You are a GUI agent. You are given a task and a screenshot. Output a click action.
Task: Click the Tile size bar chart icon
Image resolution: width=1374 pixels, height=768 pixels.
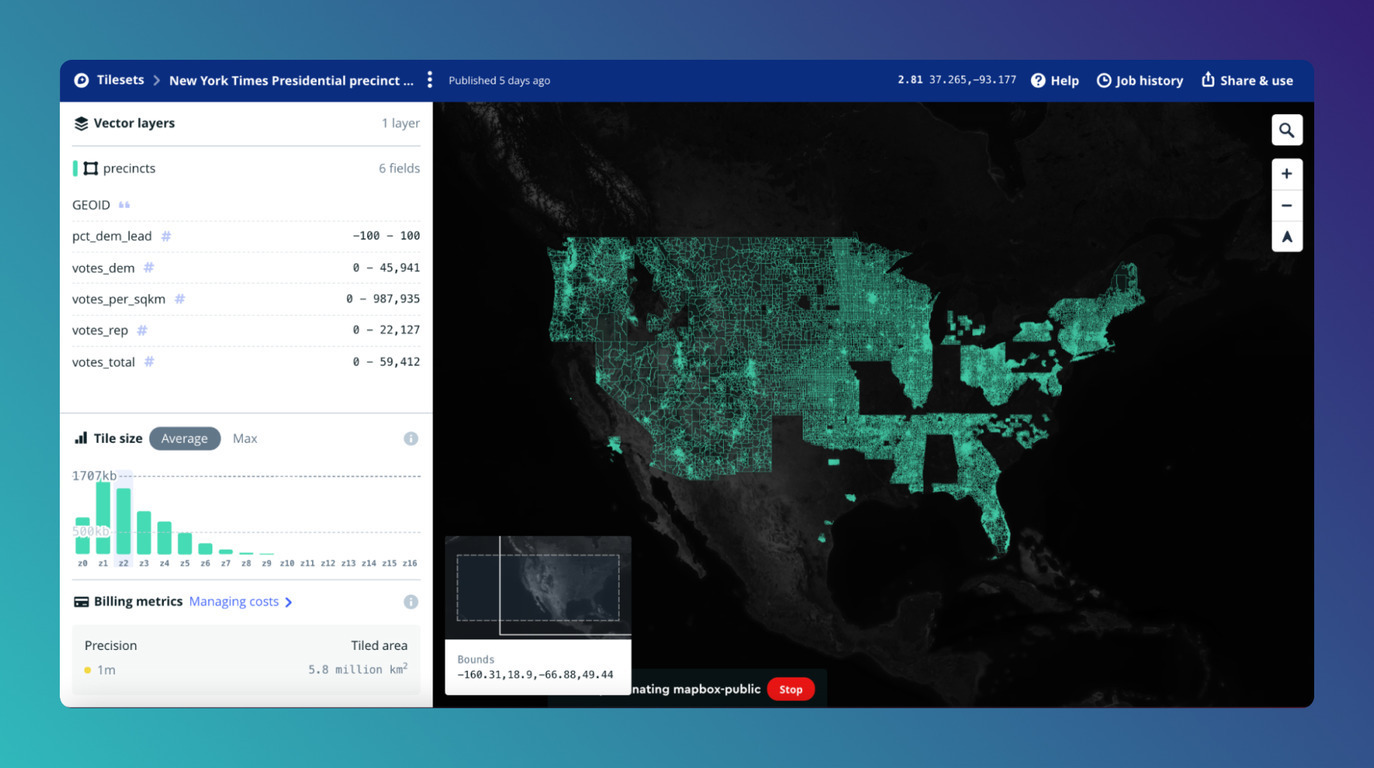[x=81, y=438]
